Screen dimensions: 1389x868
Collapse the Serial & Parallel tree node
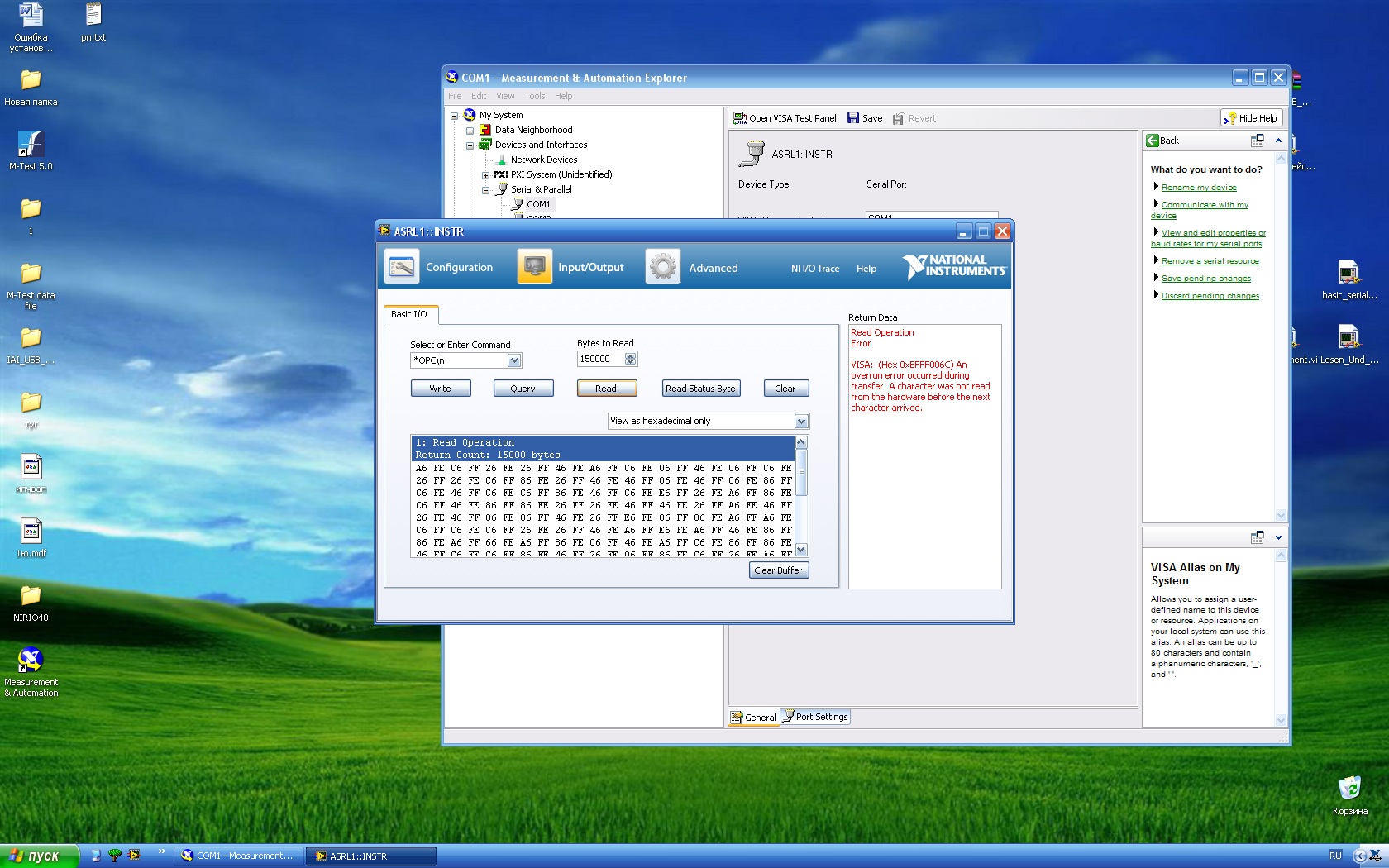[485, 190]
